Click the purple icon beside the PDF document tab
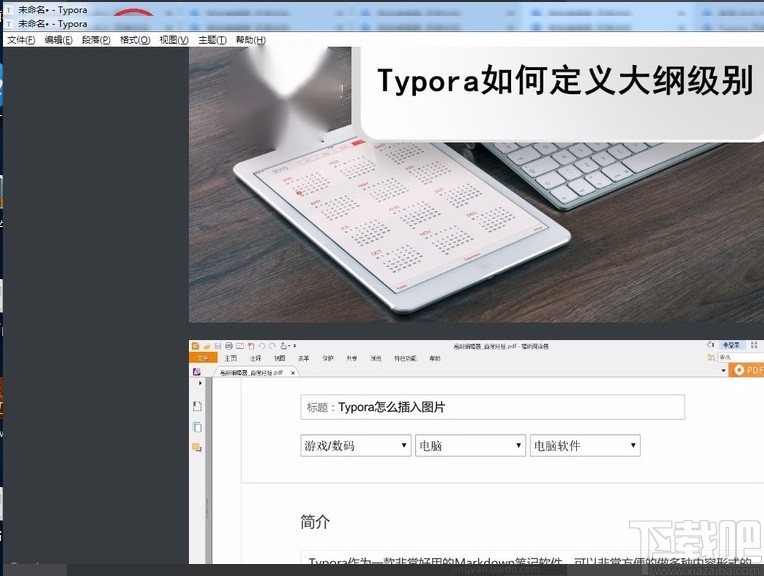Screen dimensions: 764x576 tap(197, 372)
